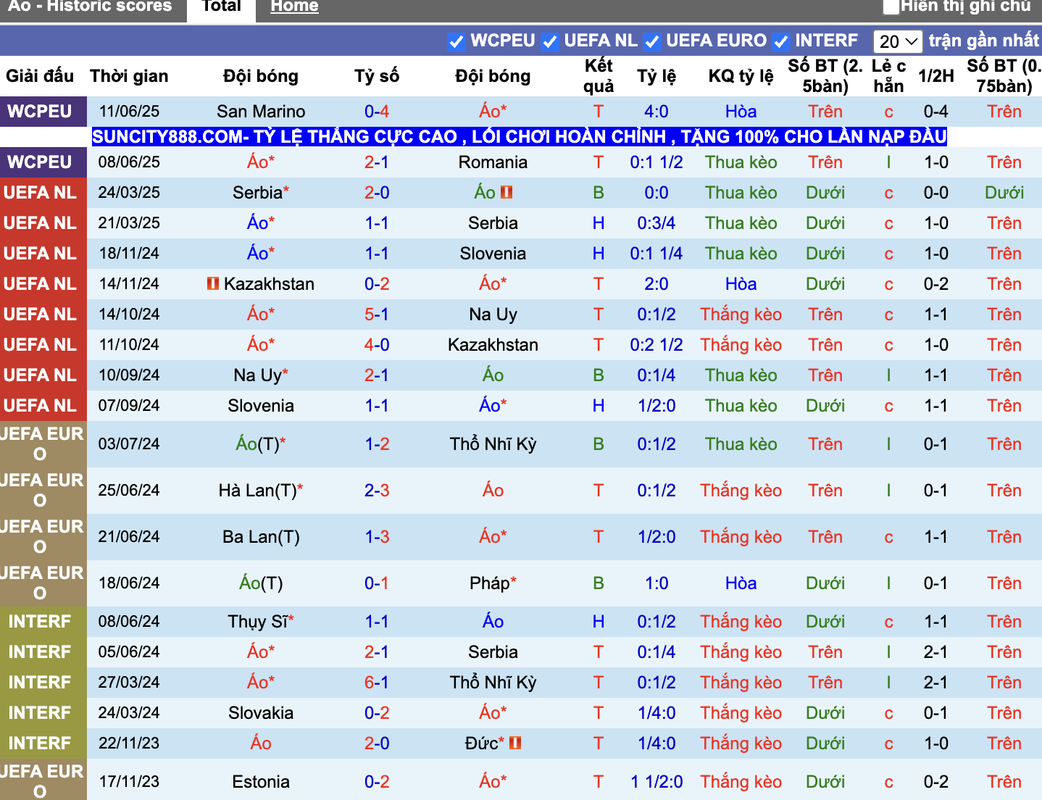Click the date 14/10/24

(129, 314)
